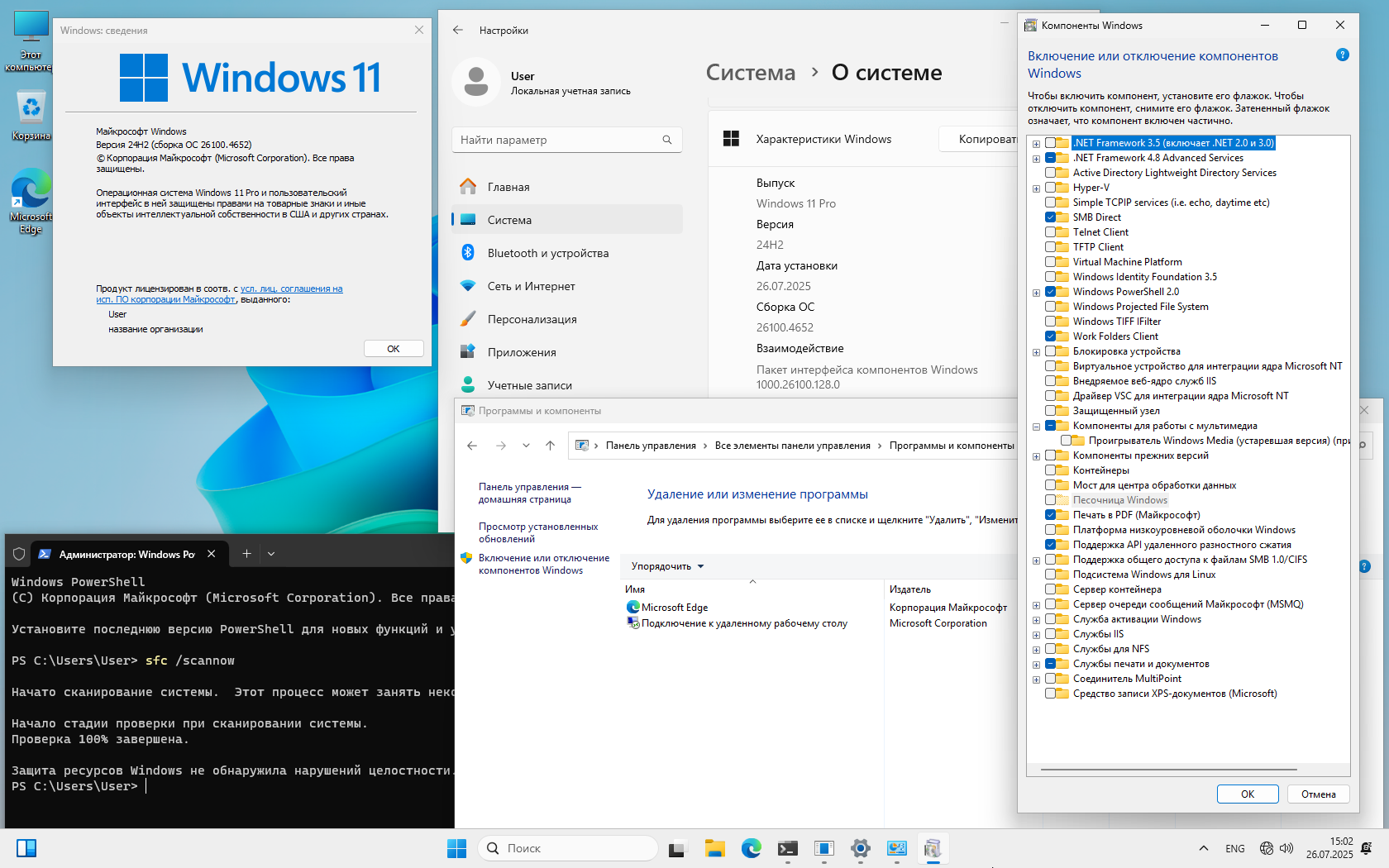Click the help icon in Windows Features

point(1342,55)
